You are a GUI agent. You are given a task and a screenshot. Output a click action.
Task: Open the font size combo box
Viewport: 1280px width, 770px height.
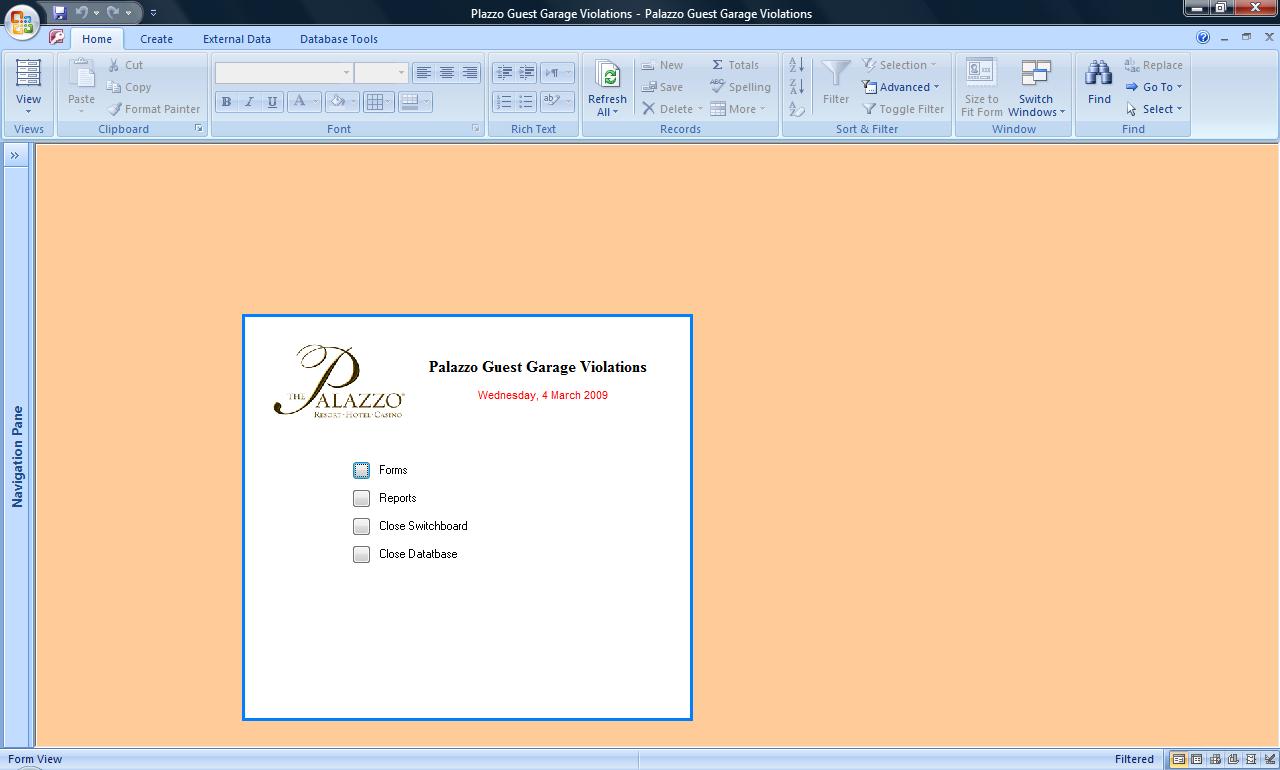[x=381, y=72]
